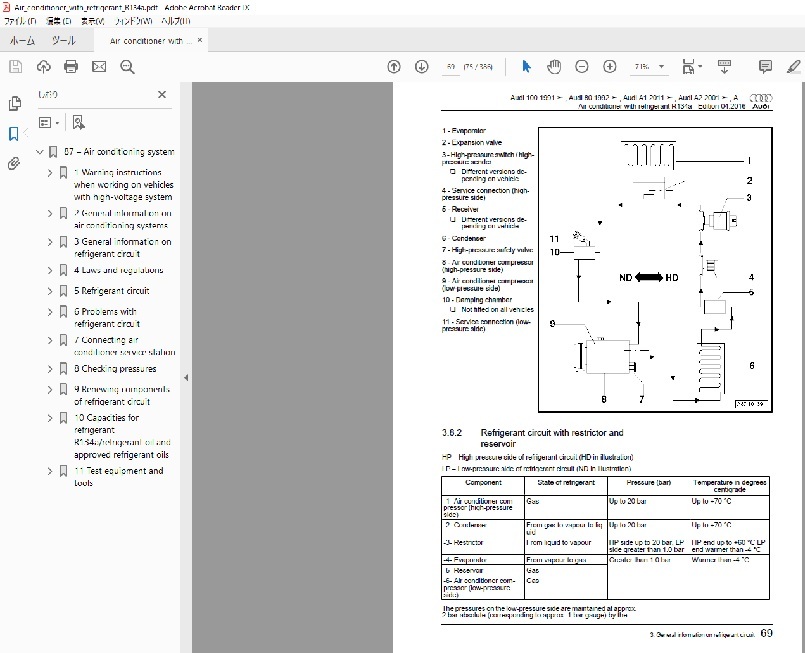Open the 編集 (Edit) menu
Viewport: 805px width, 653px height.
point(58,21)
